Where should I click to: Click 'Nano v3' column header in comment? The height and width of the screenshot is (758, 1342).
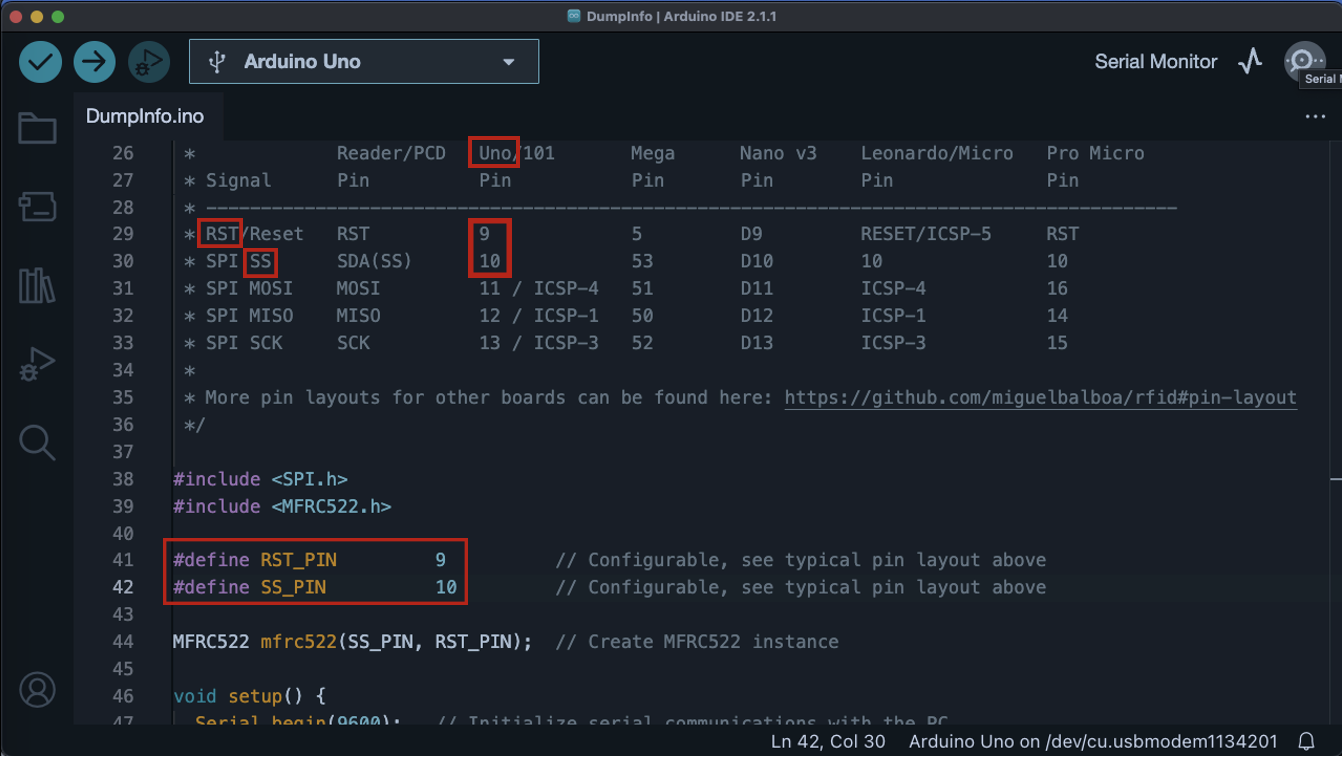[778, 153]
